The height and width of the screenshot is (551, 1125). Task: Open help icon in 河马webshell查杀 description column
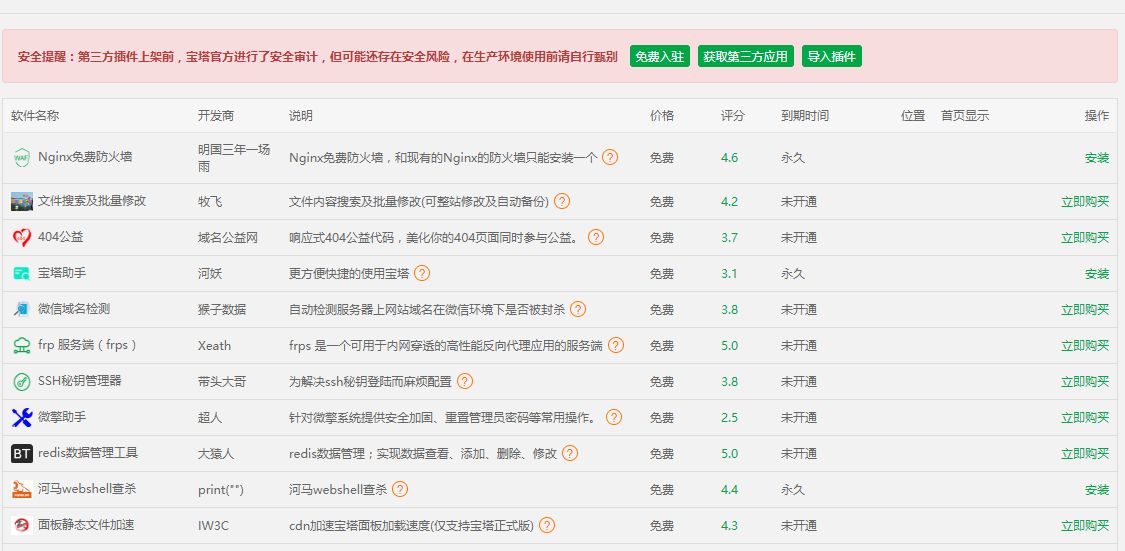(400, 489)
